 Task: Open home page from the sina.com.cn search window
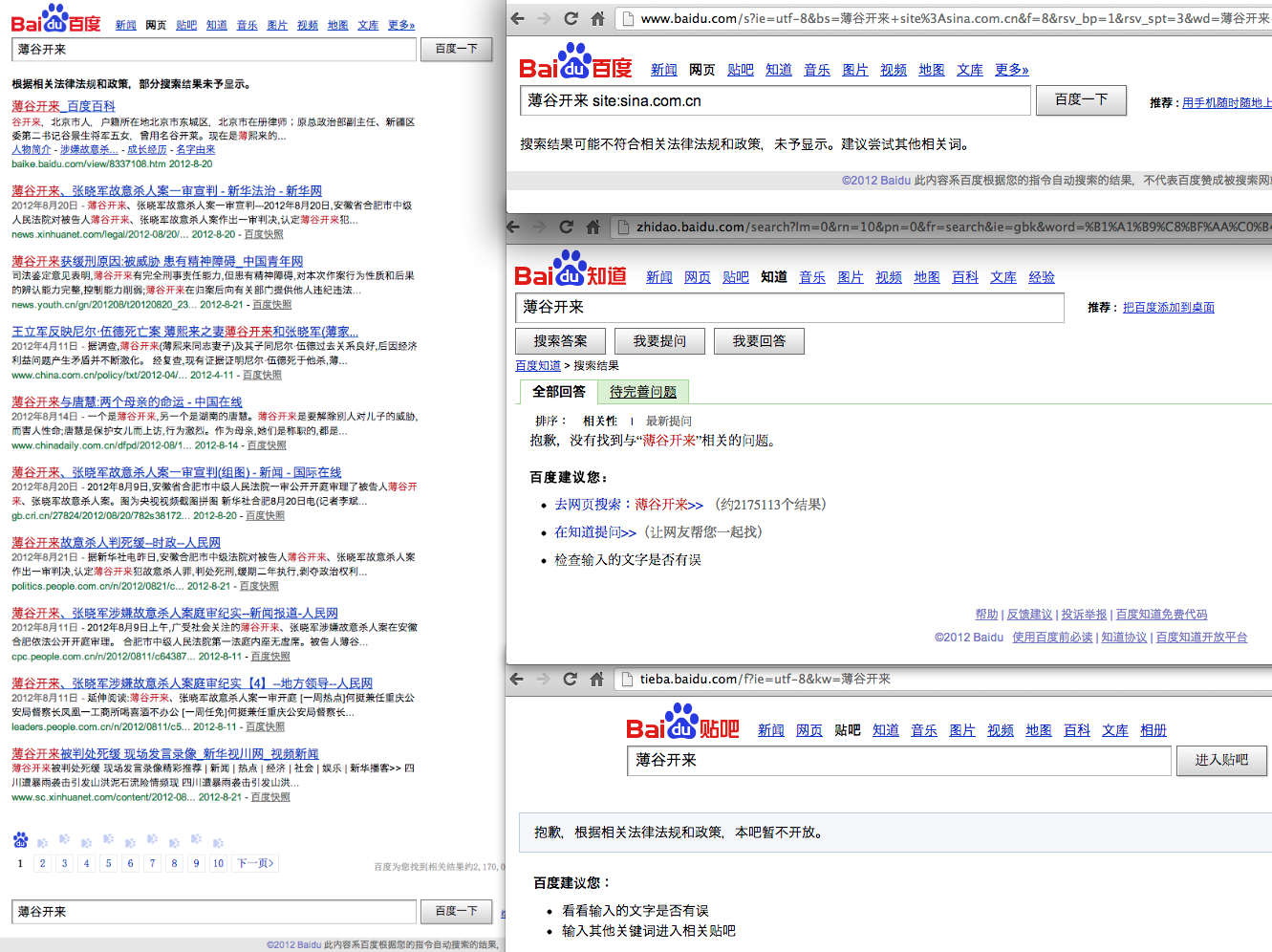tap(597, 18)
